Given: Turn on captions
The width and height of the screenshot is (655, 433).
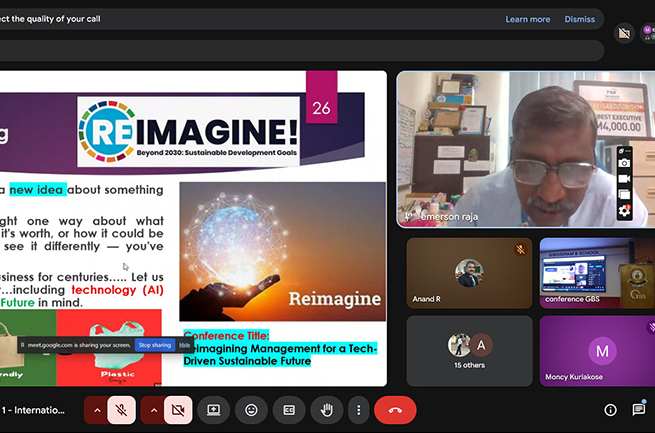Looking at the screenshot, I should pyautogui.click(x=289, y=409).
